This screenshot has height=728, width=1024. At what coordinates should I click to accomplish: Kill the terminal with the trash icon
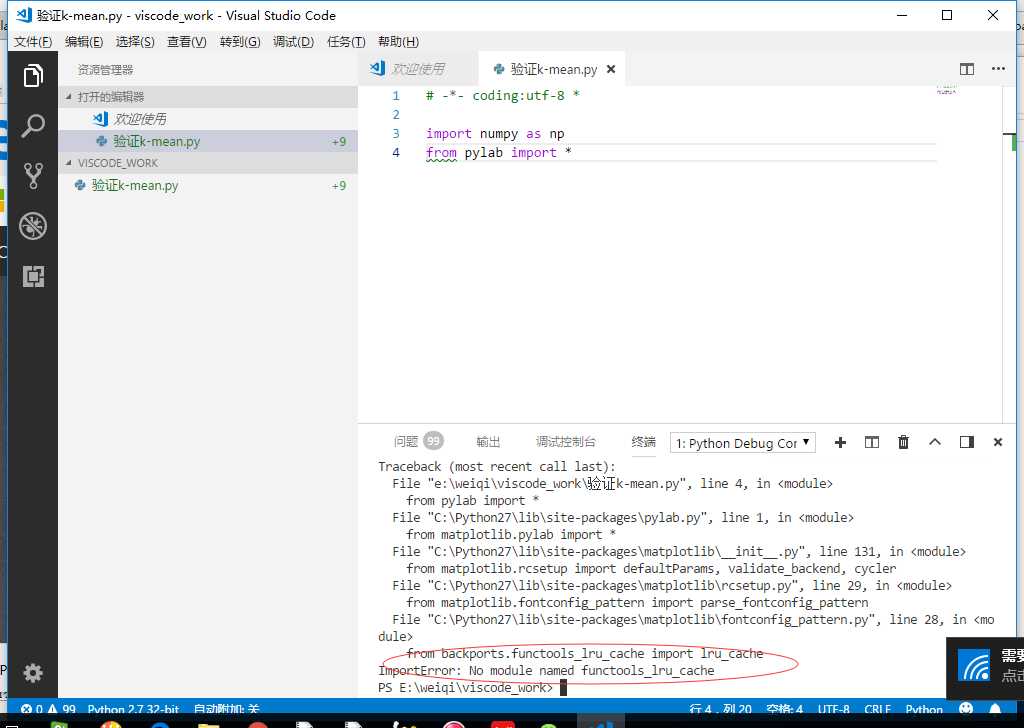point(903,443)
